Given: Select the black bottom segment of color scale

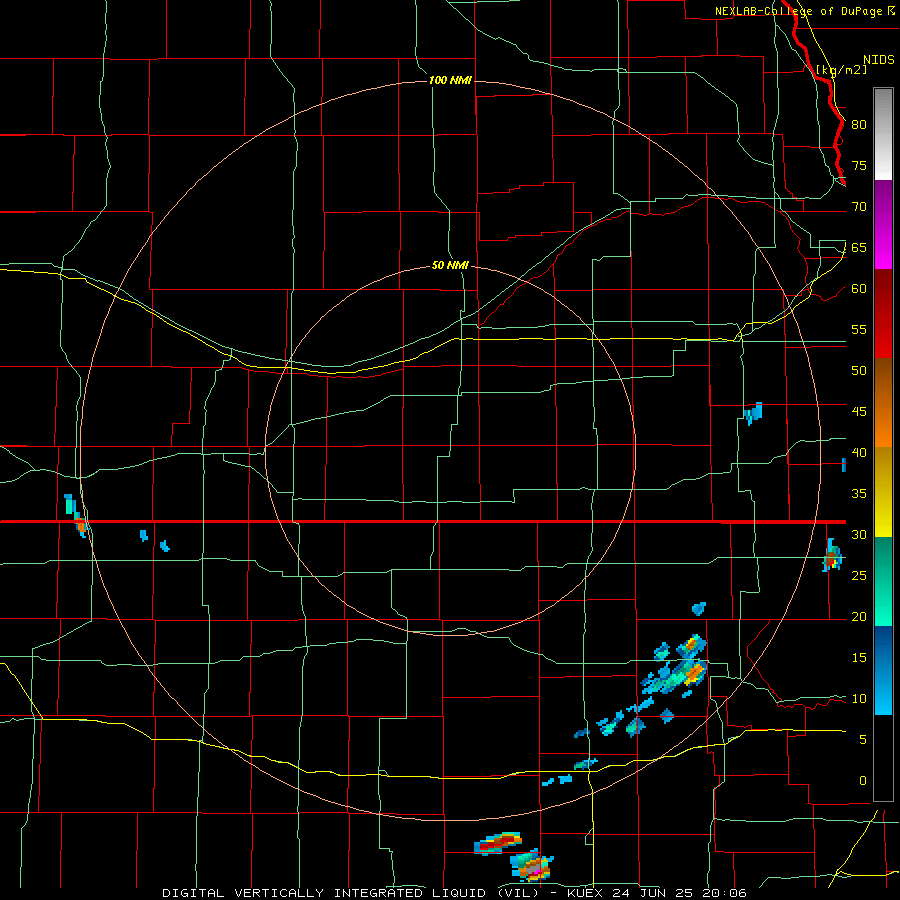Looking at the screenshot, I should 883,758.
